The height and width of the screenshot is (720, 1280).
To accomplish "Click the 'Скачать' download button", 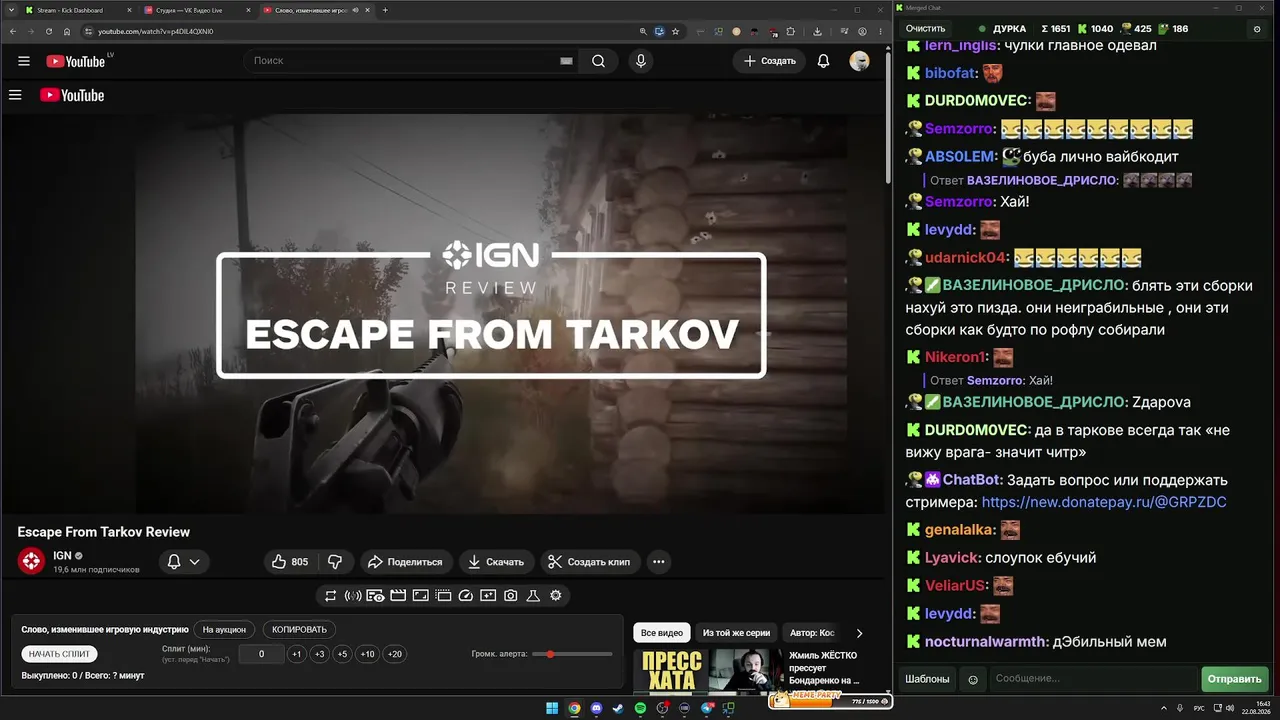I will pos(496,562).
